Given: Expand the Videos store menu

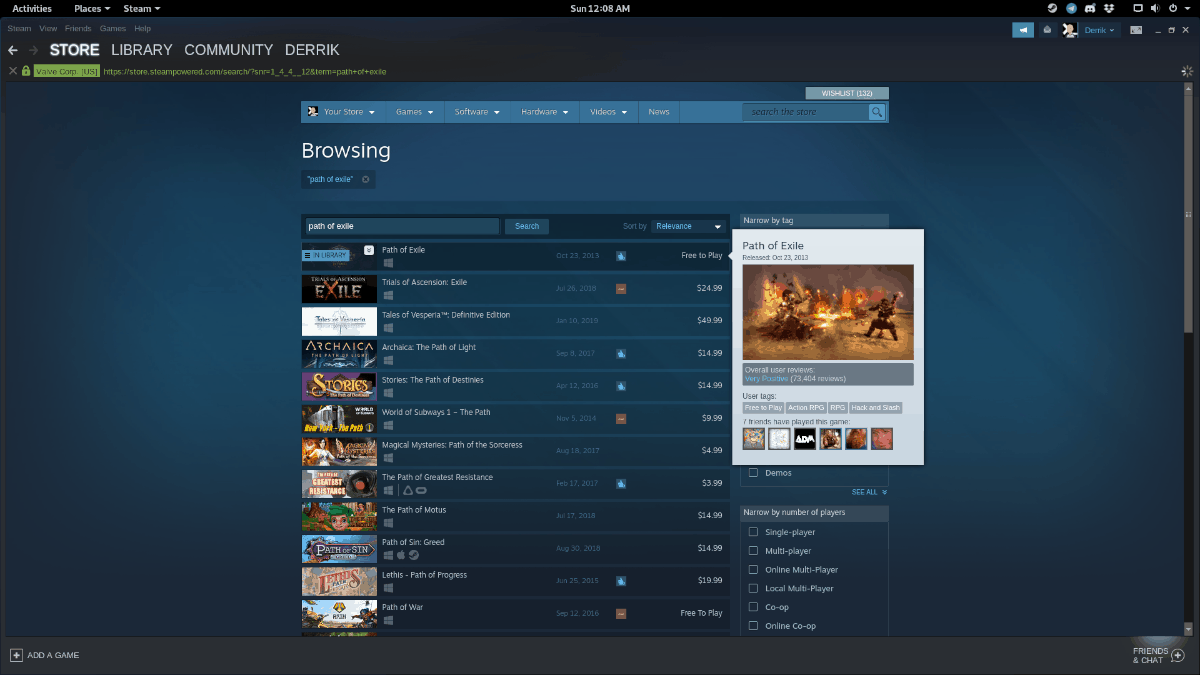Looking at the screenshot, I should coord(608,112).
